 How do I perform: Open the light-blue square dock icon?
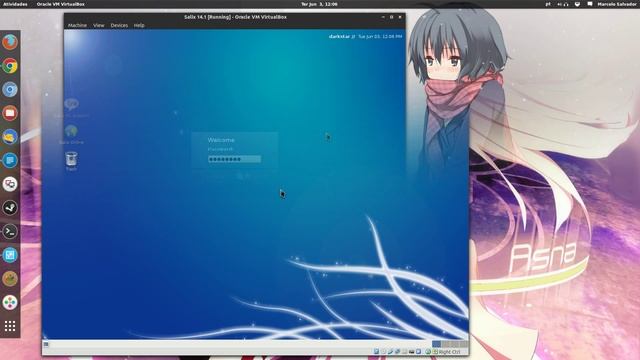pyautogui.click(x=10, y=255)
